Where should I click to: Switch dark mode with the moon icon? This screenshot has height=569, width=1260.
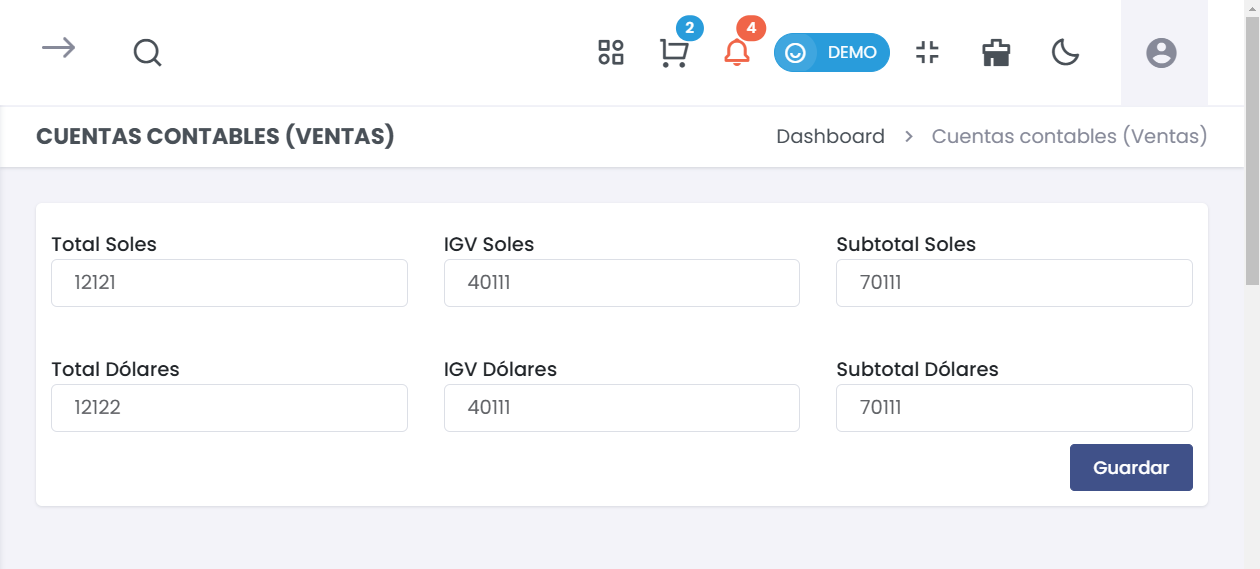point(1066,53)
